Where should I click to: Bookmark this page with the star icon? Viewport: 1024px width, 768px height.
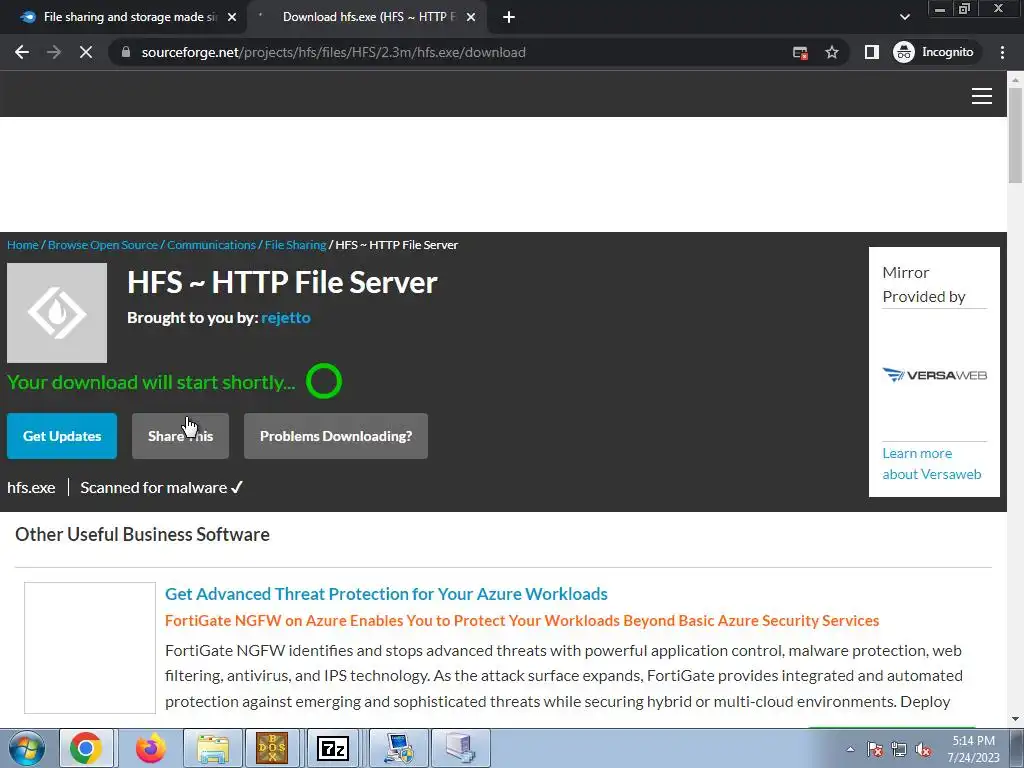(831, 52)
